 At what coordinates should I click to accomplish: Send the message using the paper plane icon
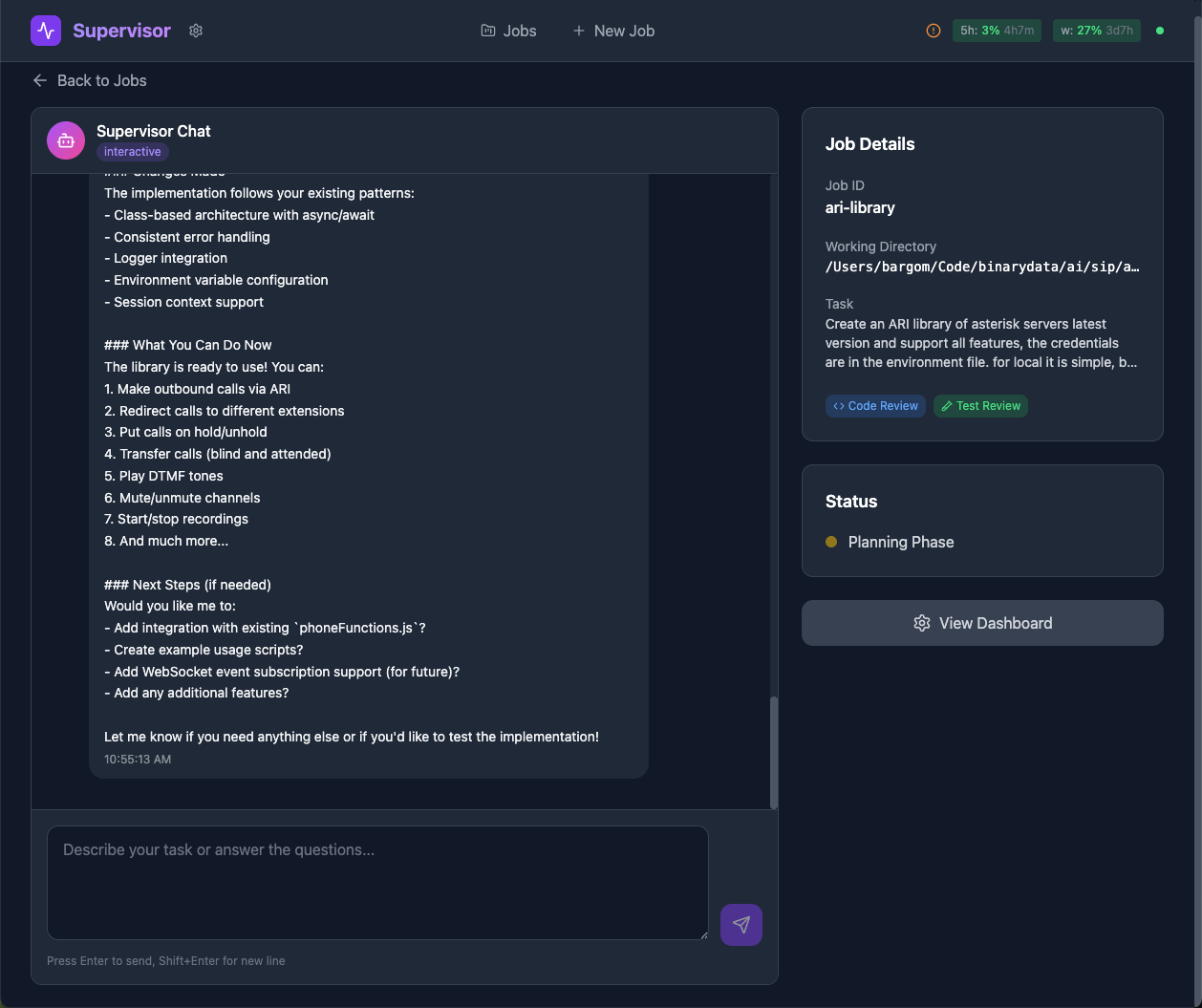point(741,924)
